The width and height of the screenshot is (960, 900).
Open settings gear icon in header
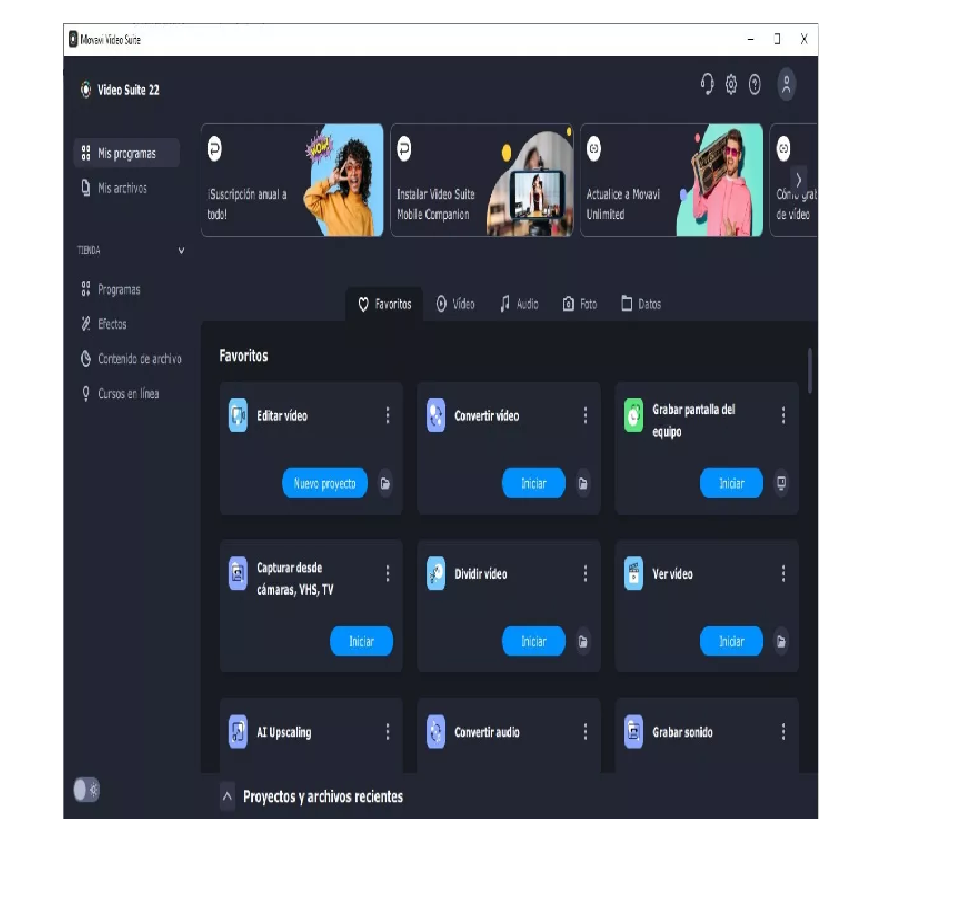[731, 84]
